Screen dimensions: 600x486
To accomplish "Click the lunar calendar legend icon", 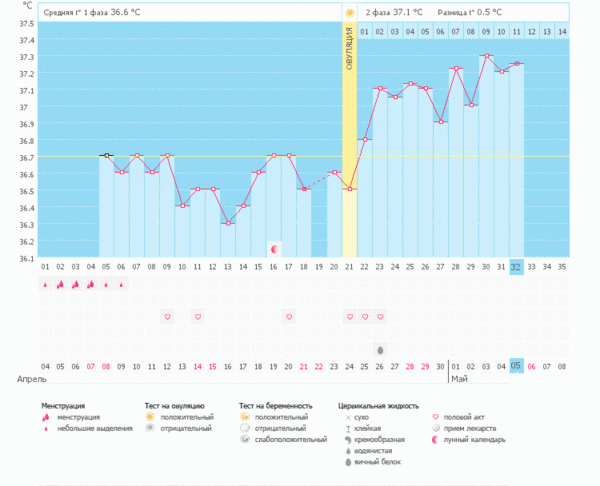I will pyautogui.click(x=435, y=439).
